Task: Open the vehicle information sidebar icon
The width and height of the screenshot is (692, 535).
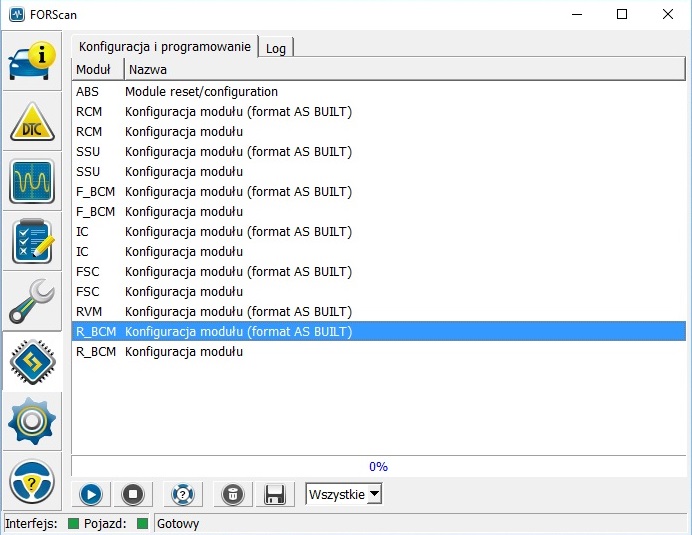Action: pyautogui.click(x=32, y=60)
